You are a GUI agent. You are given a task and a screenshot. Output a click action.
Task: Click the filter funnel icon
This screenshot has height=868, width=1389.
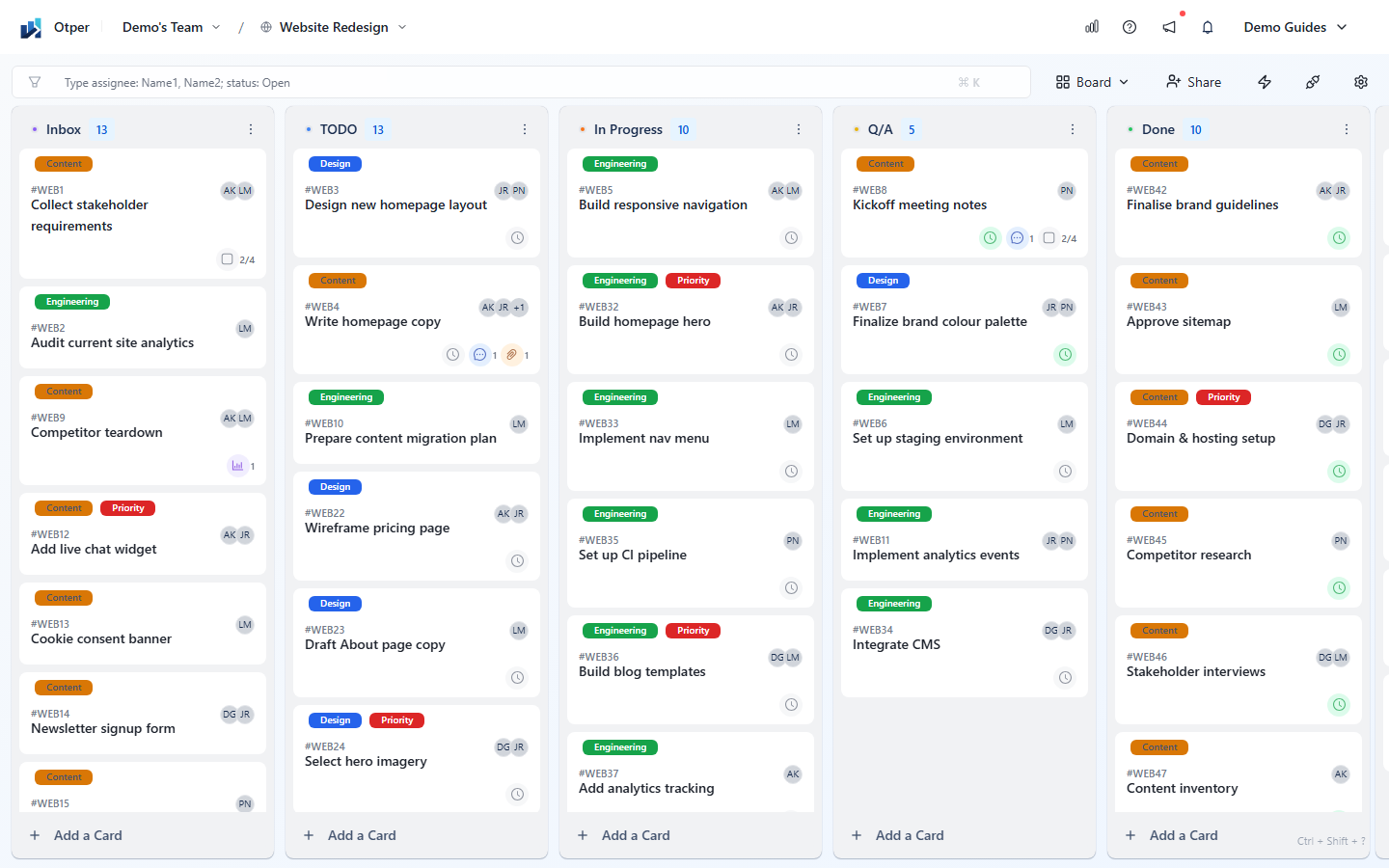click(x=35, y=82)
